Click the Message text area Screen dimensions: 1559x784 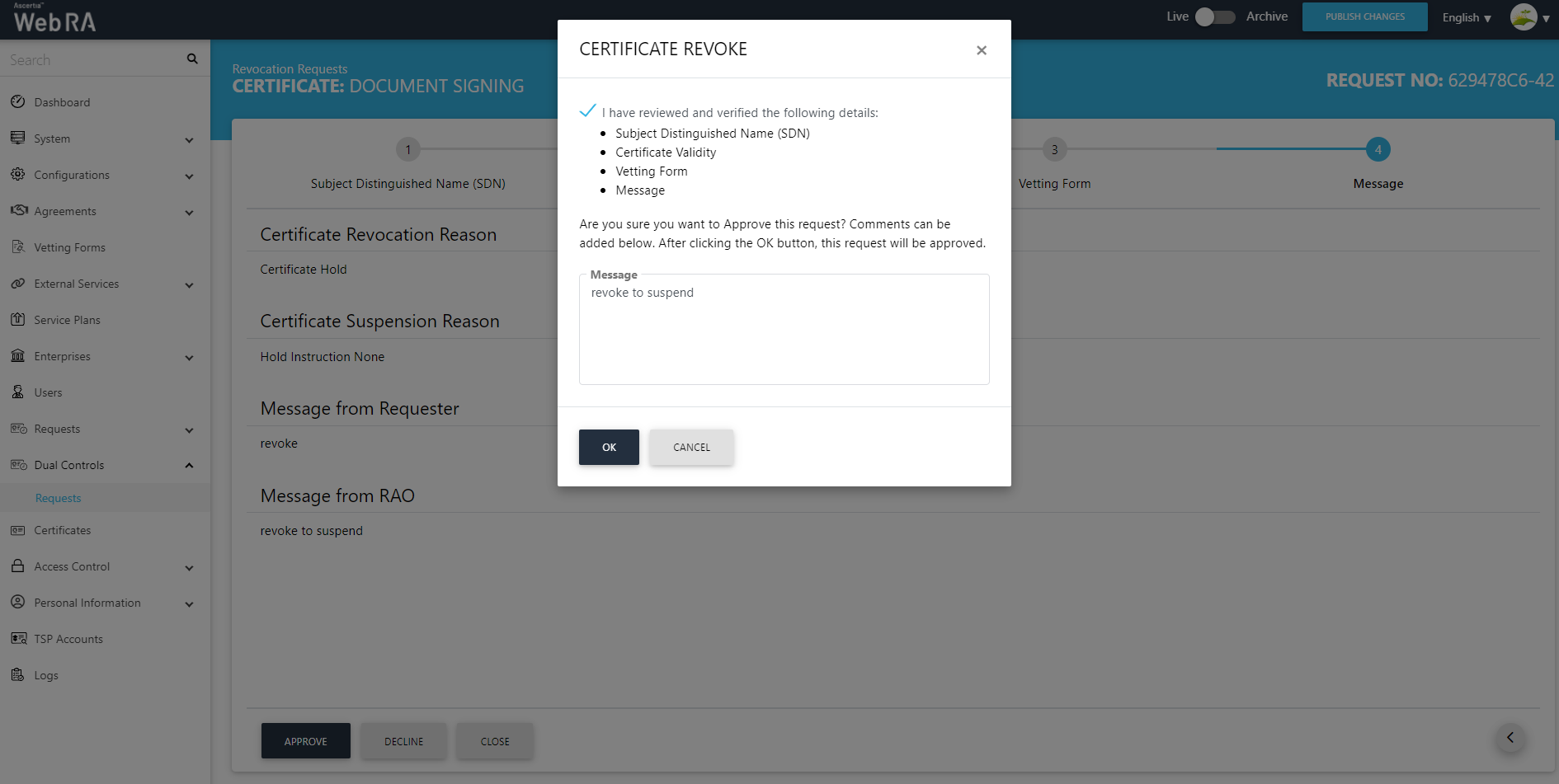point(784,334)
